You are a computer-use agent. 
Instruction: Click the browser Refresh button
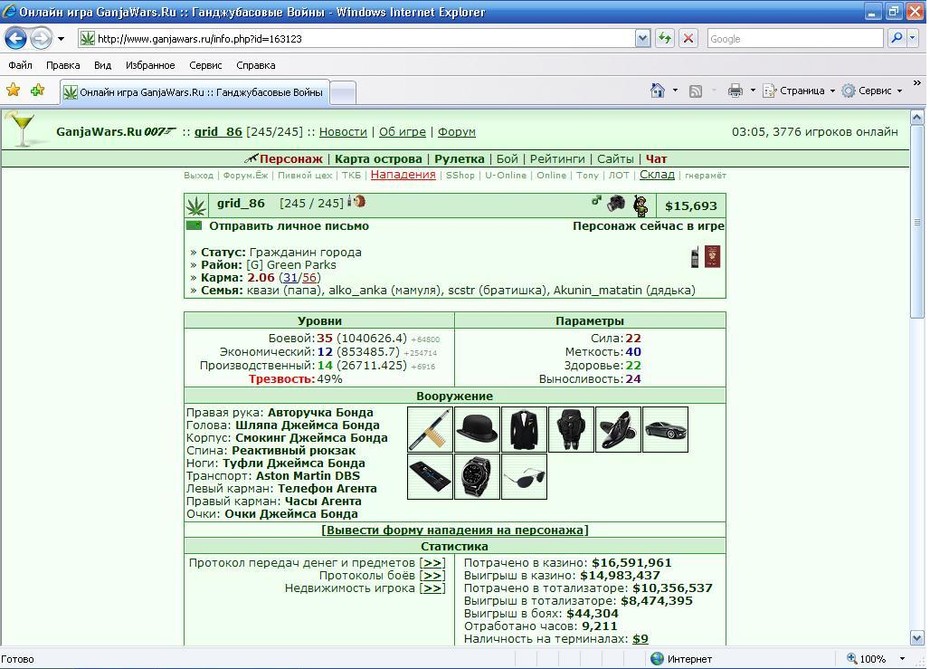[665, 39]
